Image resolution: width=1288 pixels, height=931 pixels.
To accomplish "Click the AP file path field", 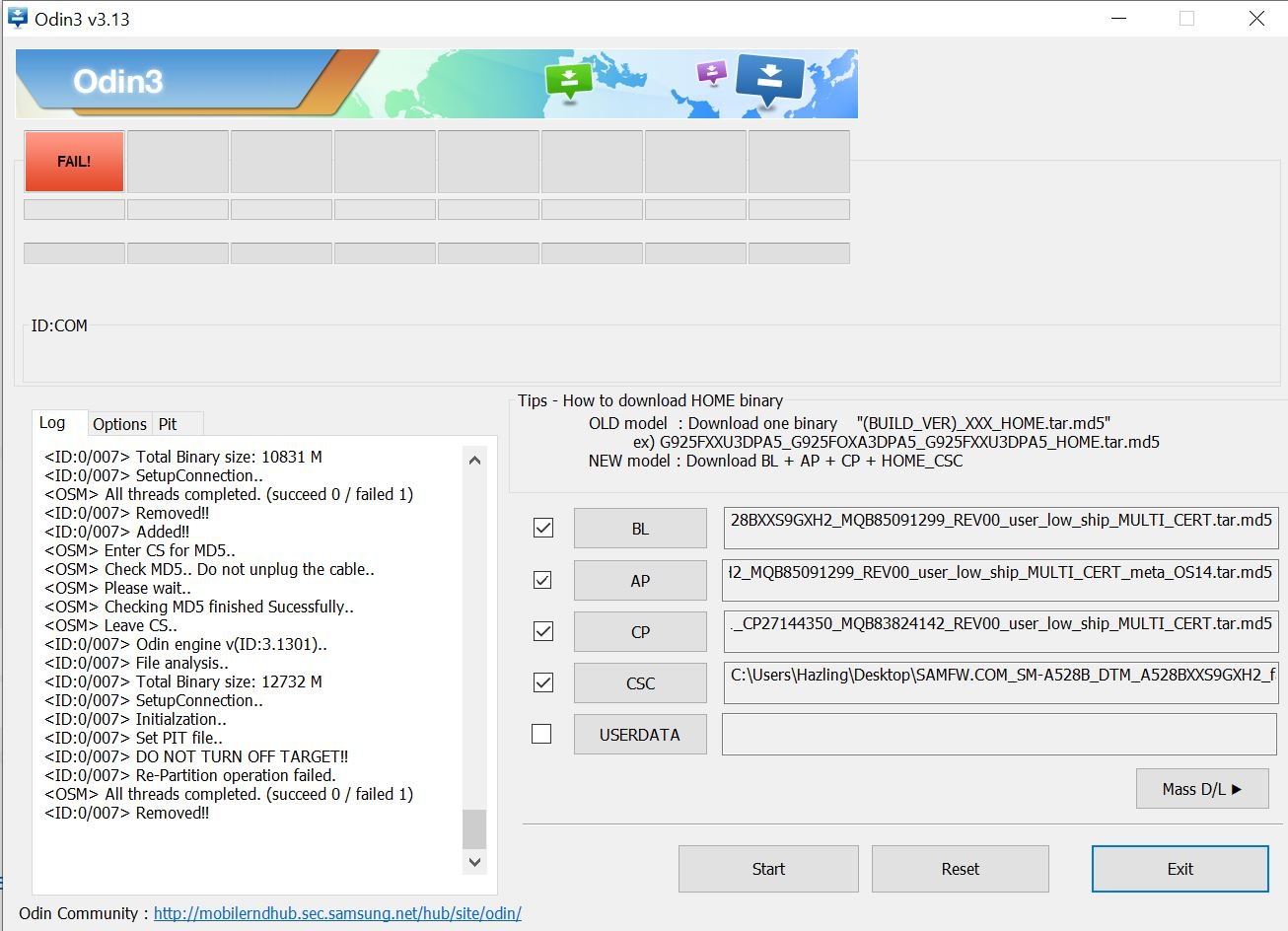I will [x=1000, y=581].
